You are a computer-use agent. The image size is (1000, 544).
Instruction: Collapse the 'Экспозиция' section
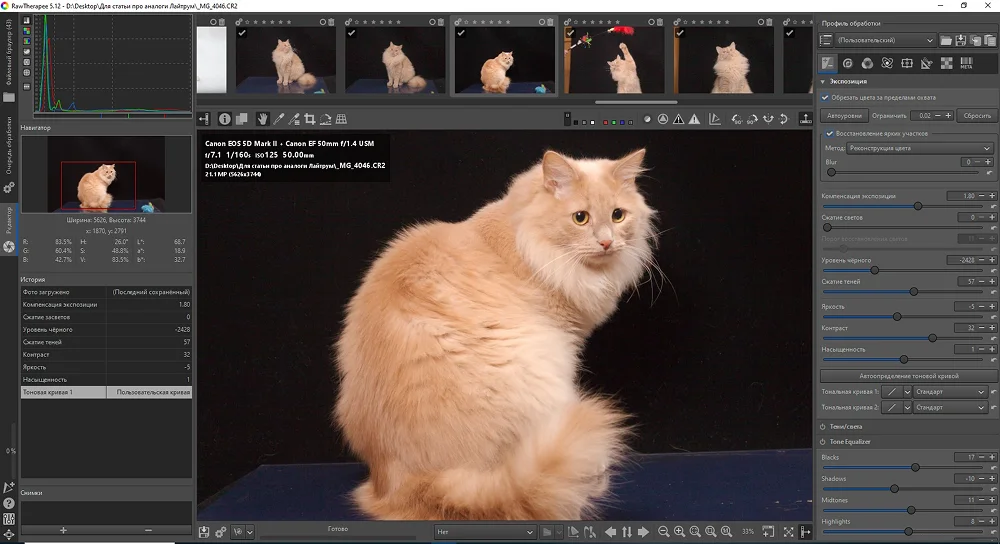(848, 81)
